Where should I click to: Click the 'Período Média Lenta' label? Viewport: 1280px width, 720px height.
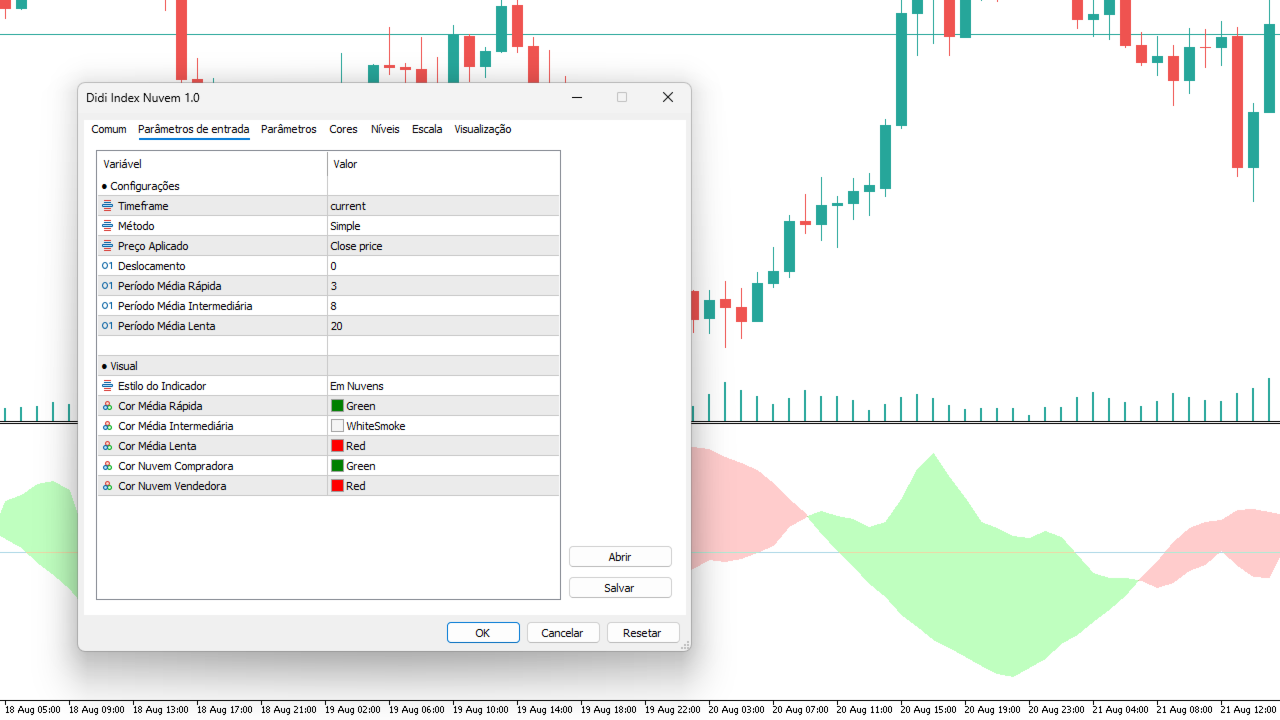point(167,326)
